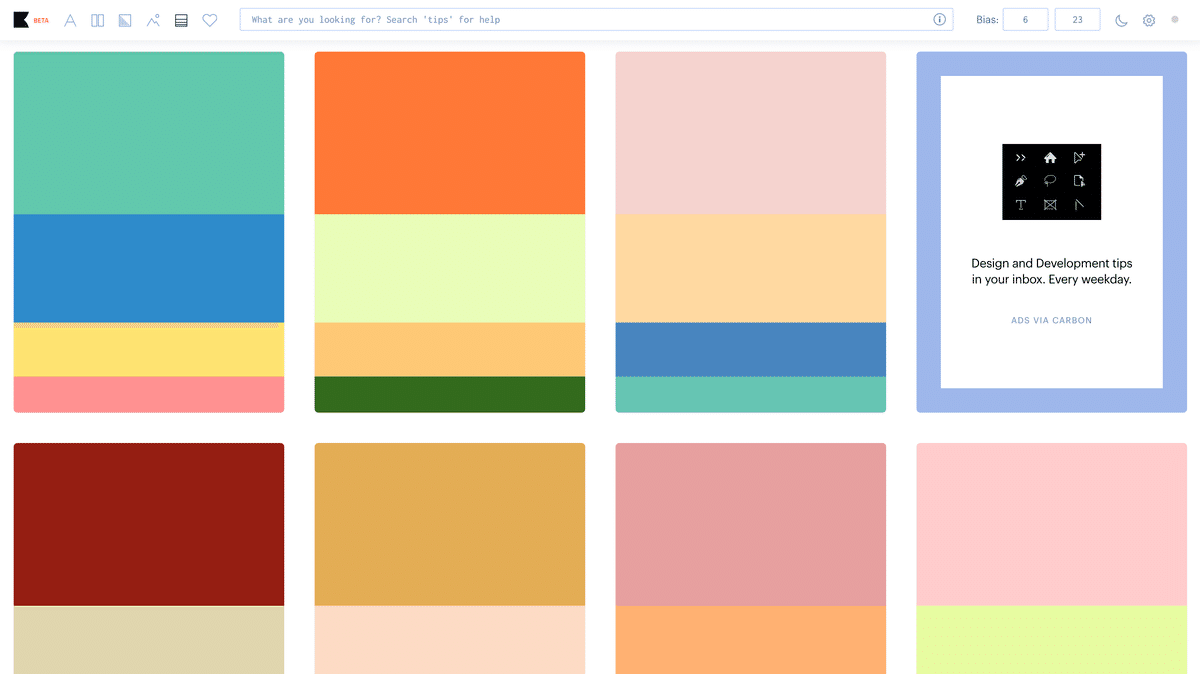
Task: Open the 'Design and Development tips' ad text
Action: click(x=1052, y=271)
